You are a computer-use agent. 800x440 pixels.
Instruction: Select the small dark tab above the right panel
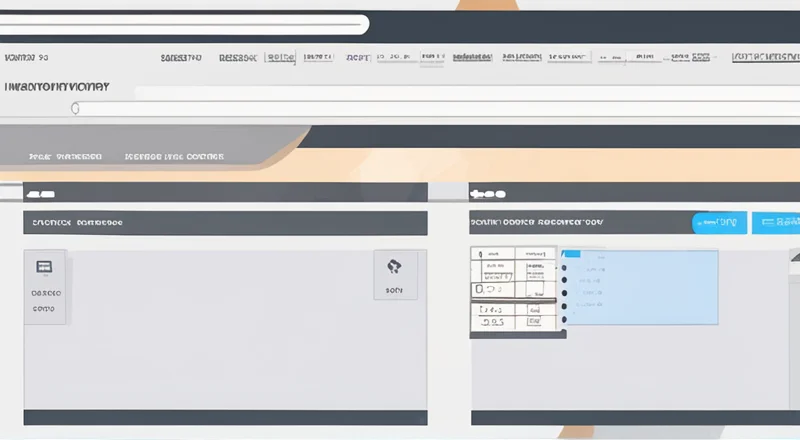click(x=488, y=192)
